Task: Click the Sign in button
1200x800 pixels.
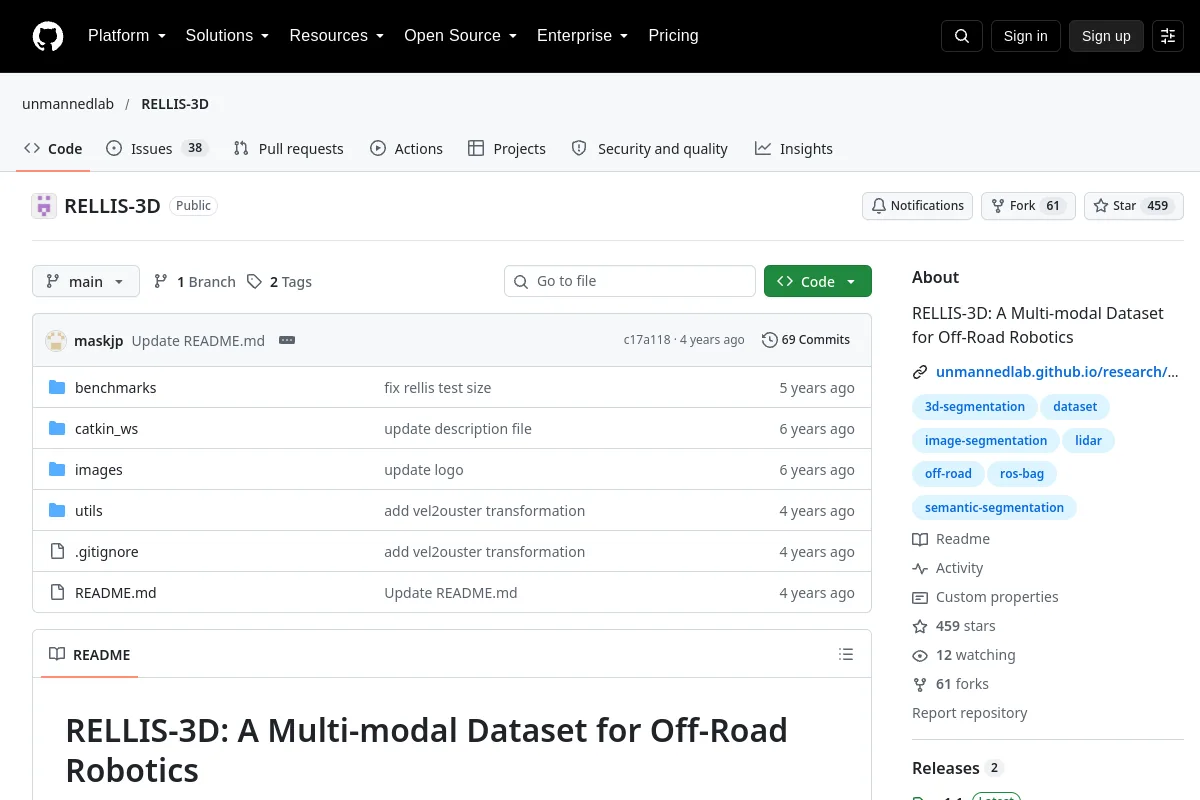Action: pyautogui.click(x=1025, y=36)
